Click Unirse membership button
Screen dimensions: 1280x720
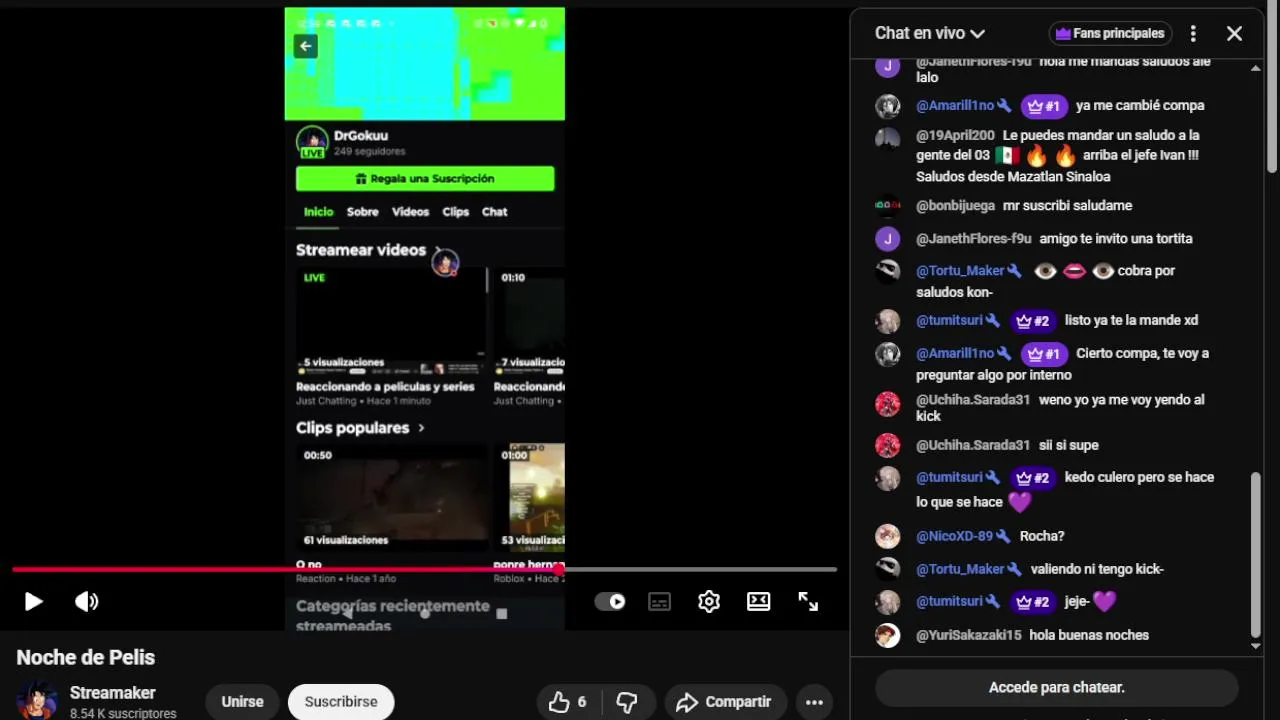242,702
